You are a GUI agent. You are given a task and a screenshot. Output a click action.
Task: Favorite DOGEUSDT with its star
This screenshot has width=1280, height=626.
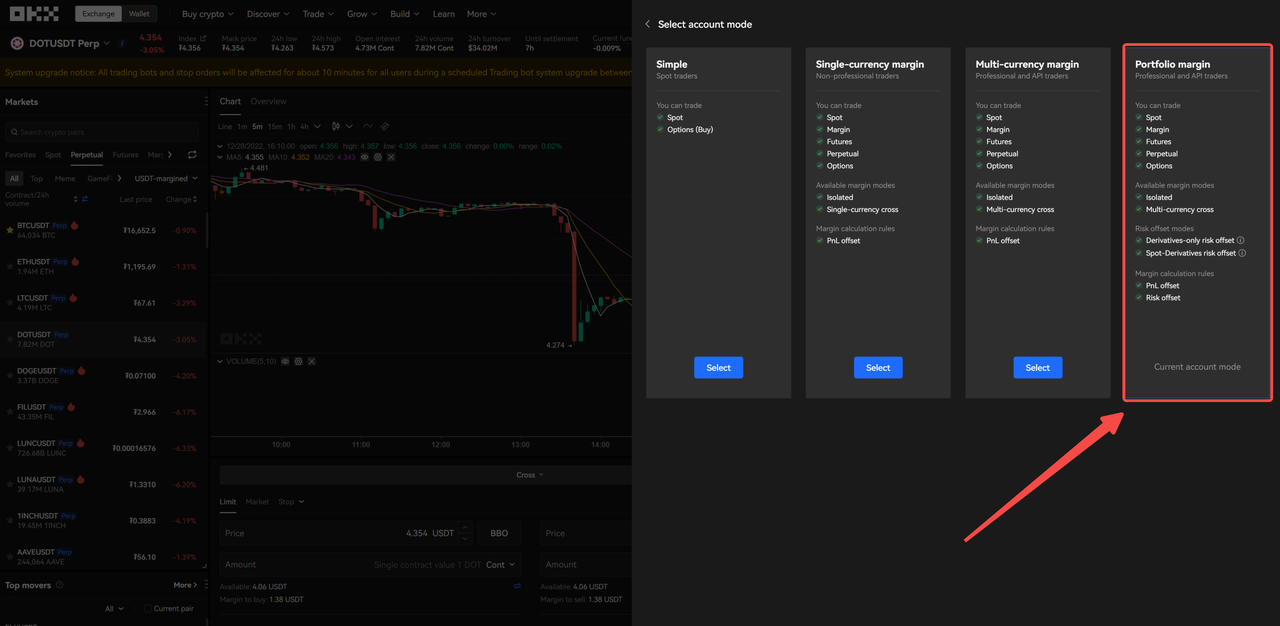10,375
